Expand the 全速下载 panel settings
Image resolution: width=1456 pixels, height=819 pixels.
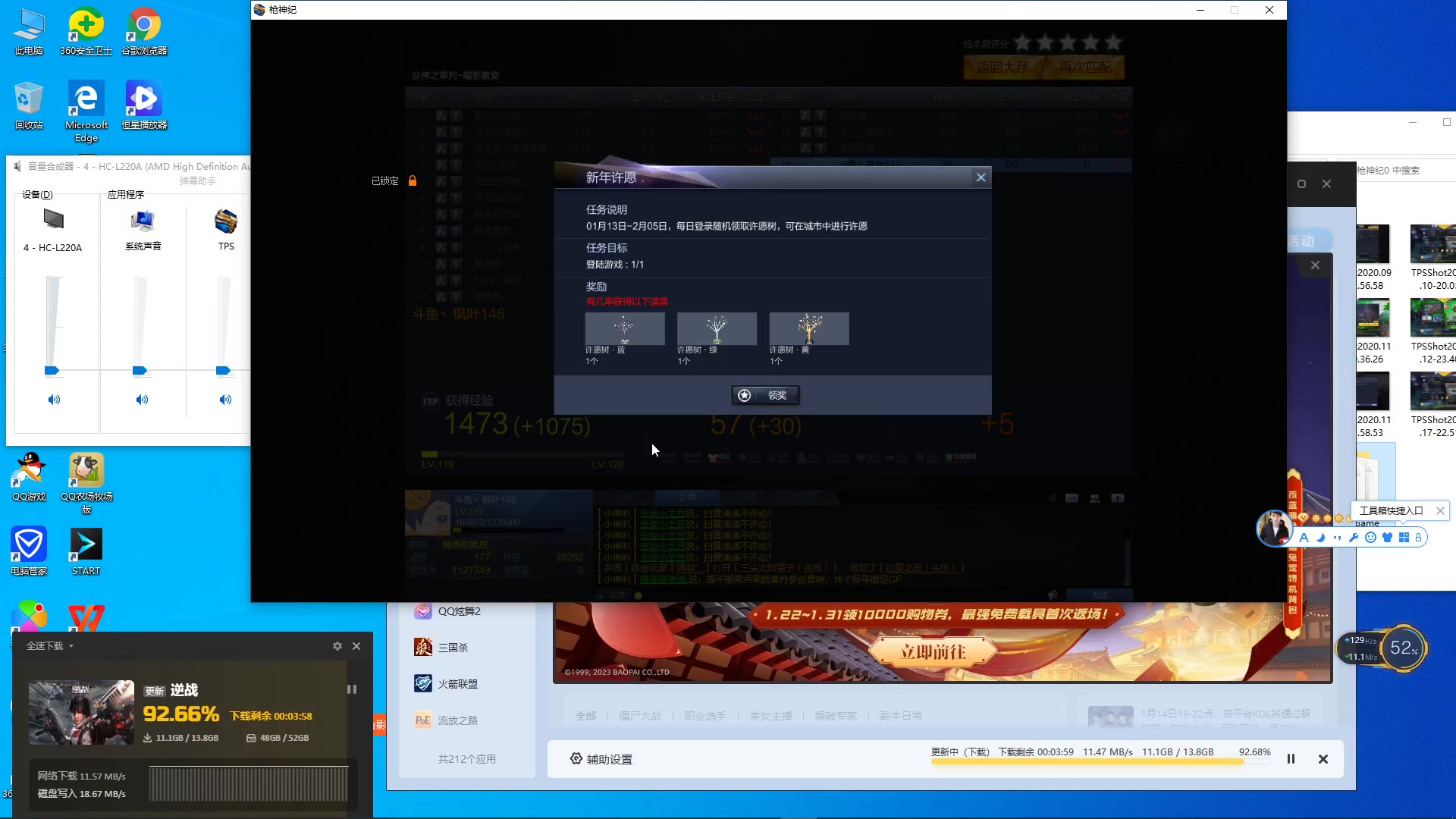[x=337, y=645]
